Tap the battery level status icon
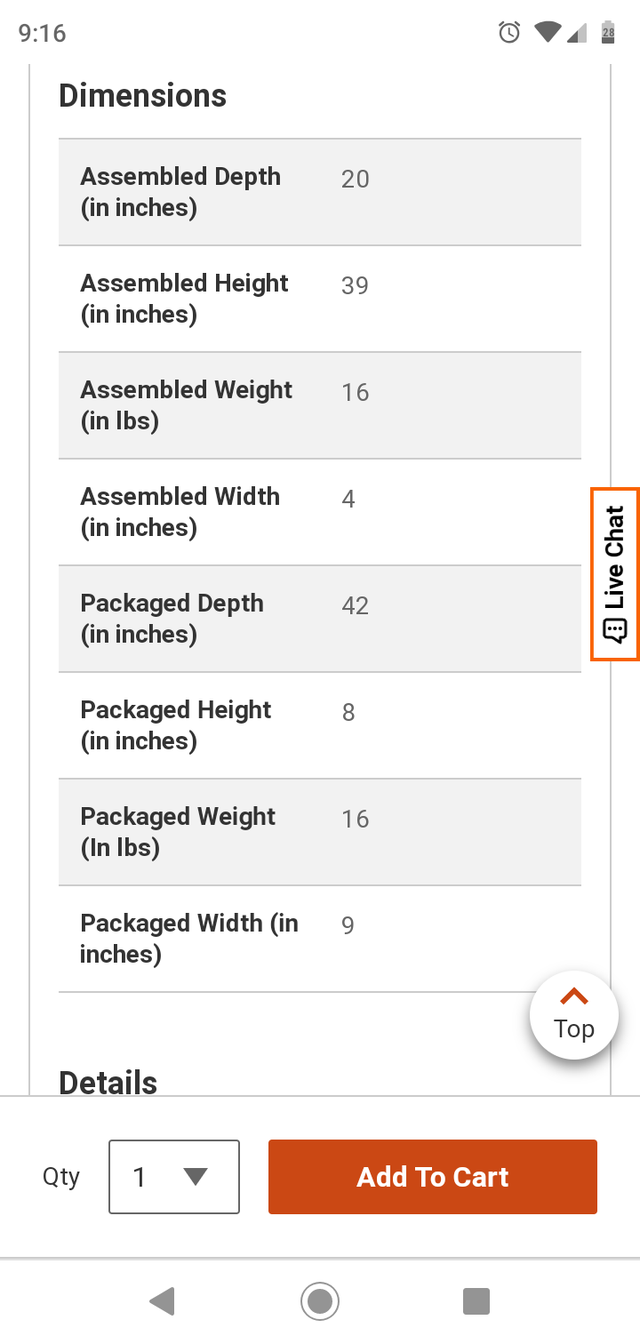 tap(607, 33)
